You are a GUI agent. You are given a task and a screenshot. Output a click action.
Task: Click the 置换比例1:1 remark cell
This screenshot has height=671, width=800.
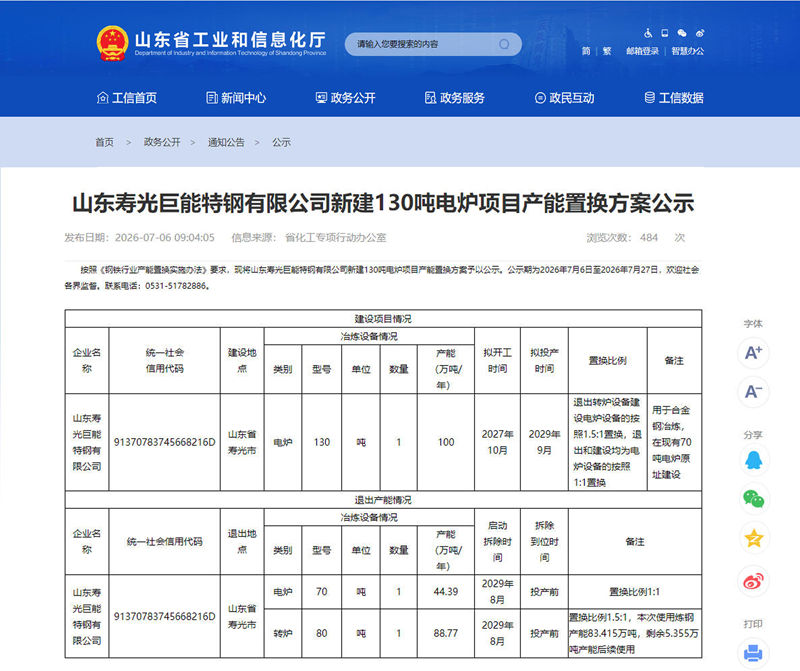point(635,592)
